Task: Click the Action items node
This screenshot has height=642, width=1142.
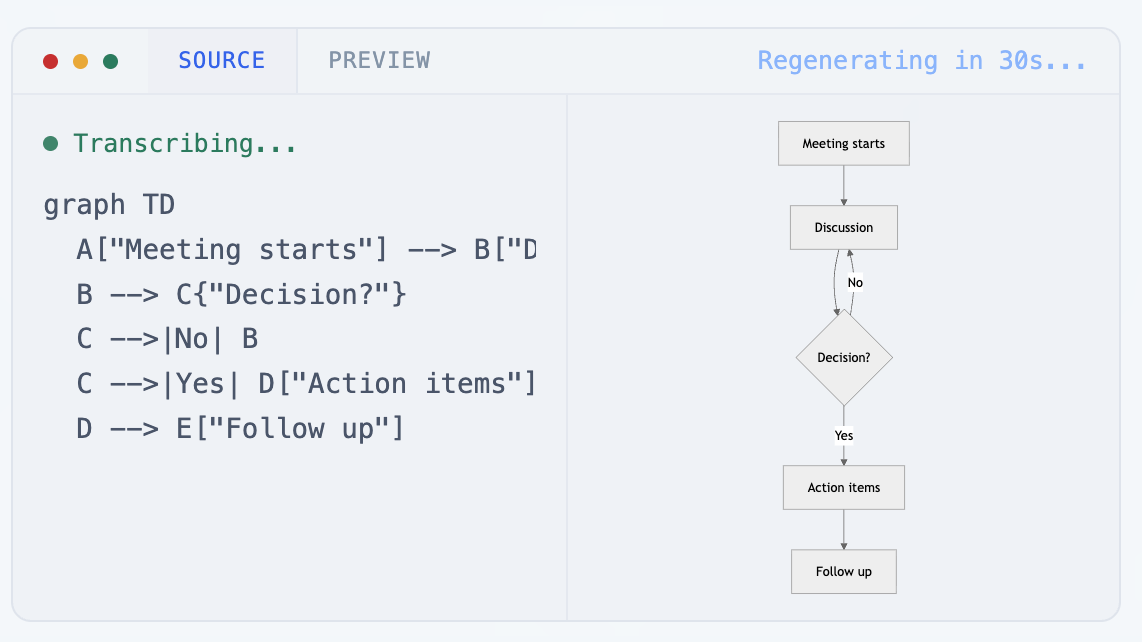Action: click(x=843, y=487)
